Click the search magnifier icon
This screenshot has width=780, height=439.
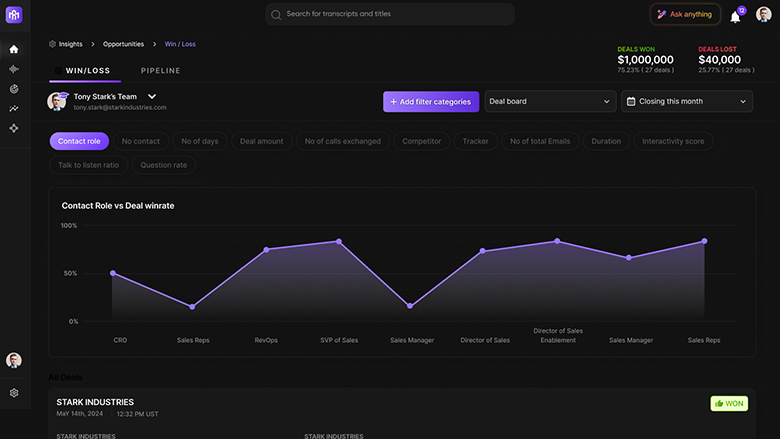tap(276, 15)
